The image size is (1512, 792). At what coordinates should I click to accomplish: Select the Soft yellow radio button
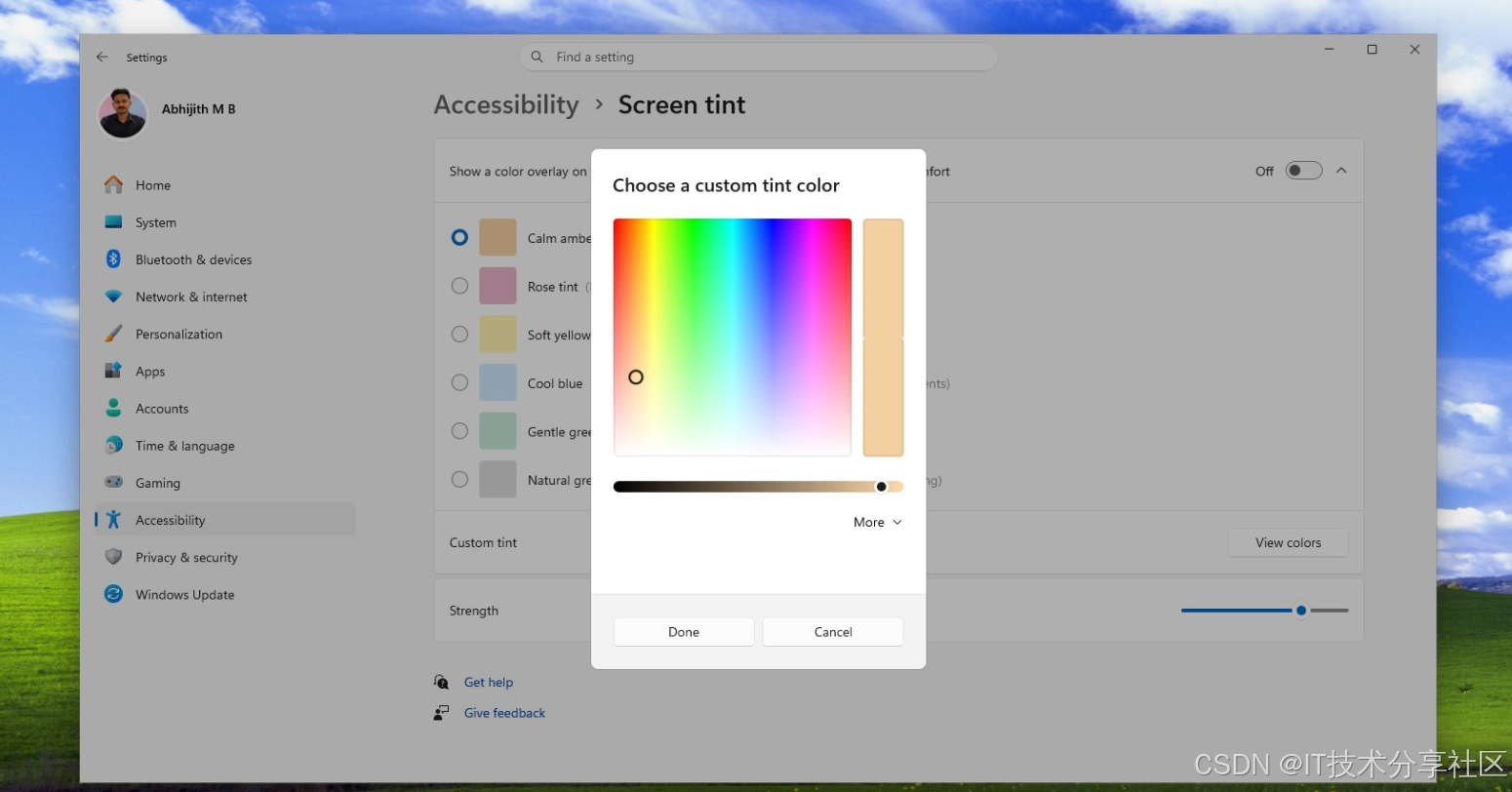pos(459,334)
